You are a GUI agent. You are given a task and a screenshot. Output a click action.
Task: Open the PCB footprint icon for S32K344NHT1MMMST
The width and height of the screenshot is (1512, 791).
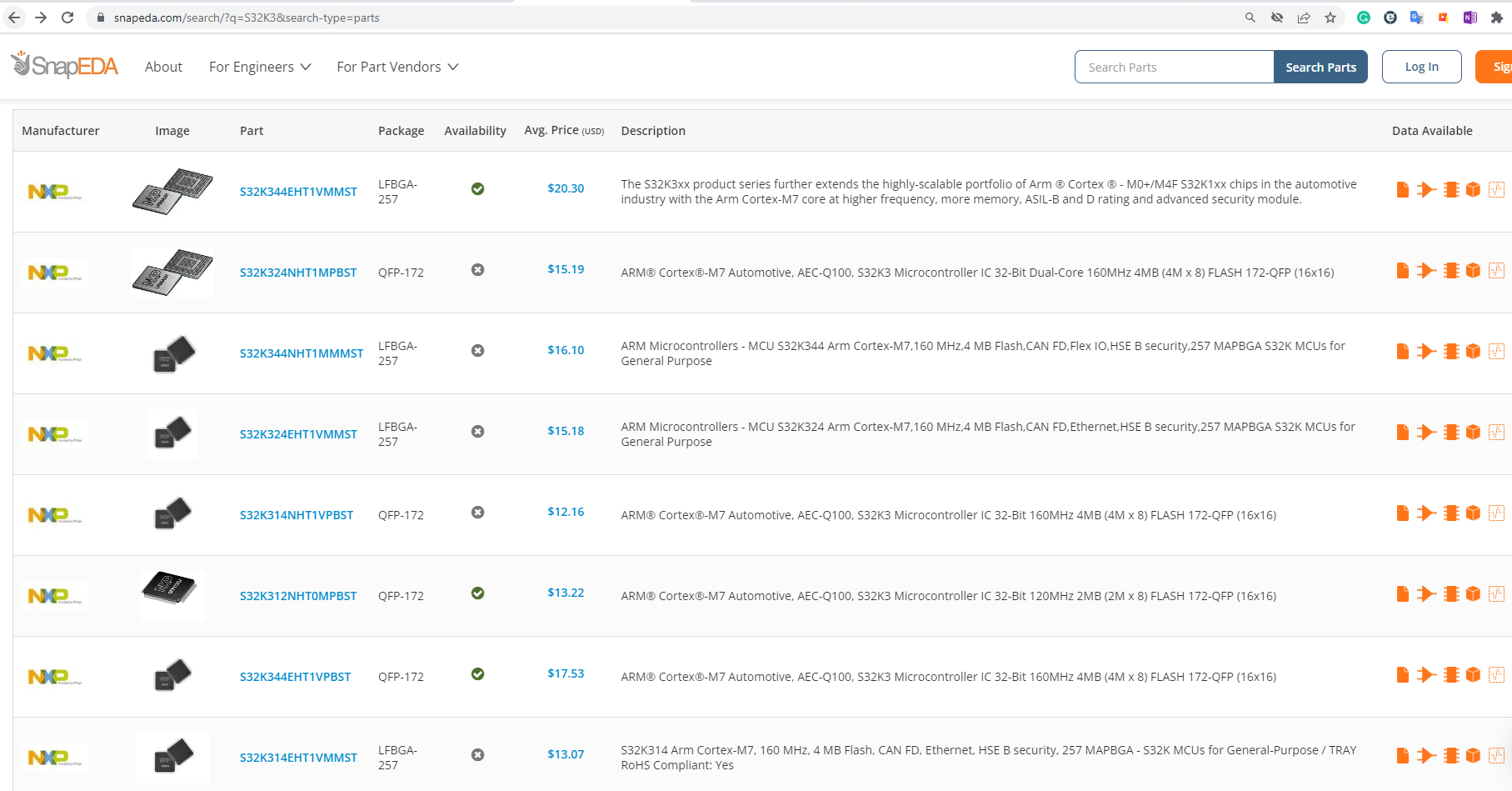point(1450,351)
